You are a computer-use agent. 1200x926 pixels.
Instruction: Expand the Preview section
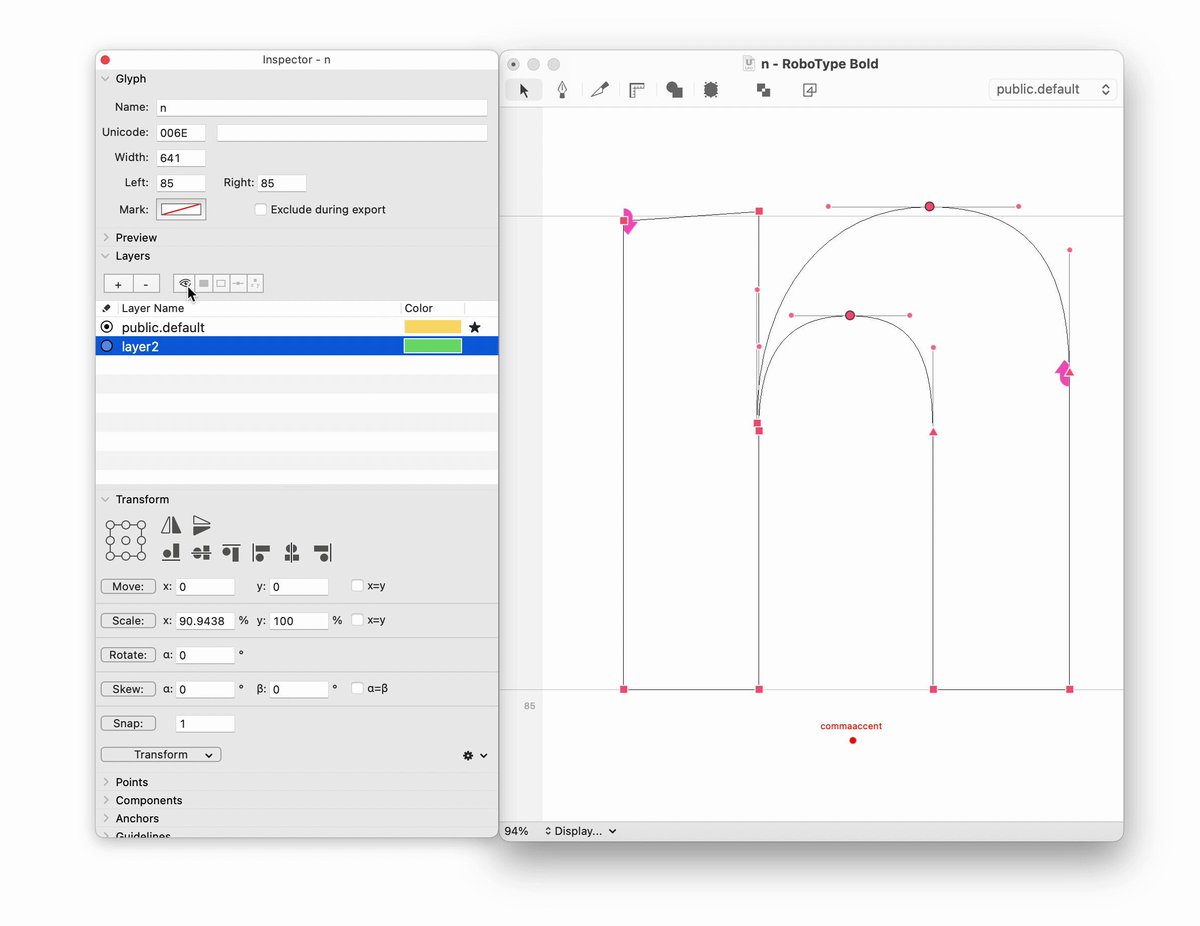(136, 238)
